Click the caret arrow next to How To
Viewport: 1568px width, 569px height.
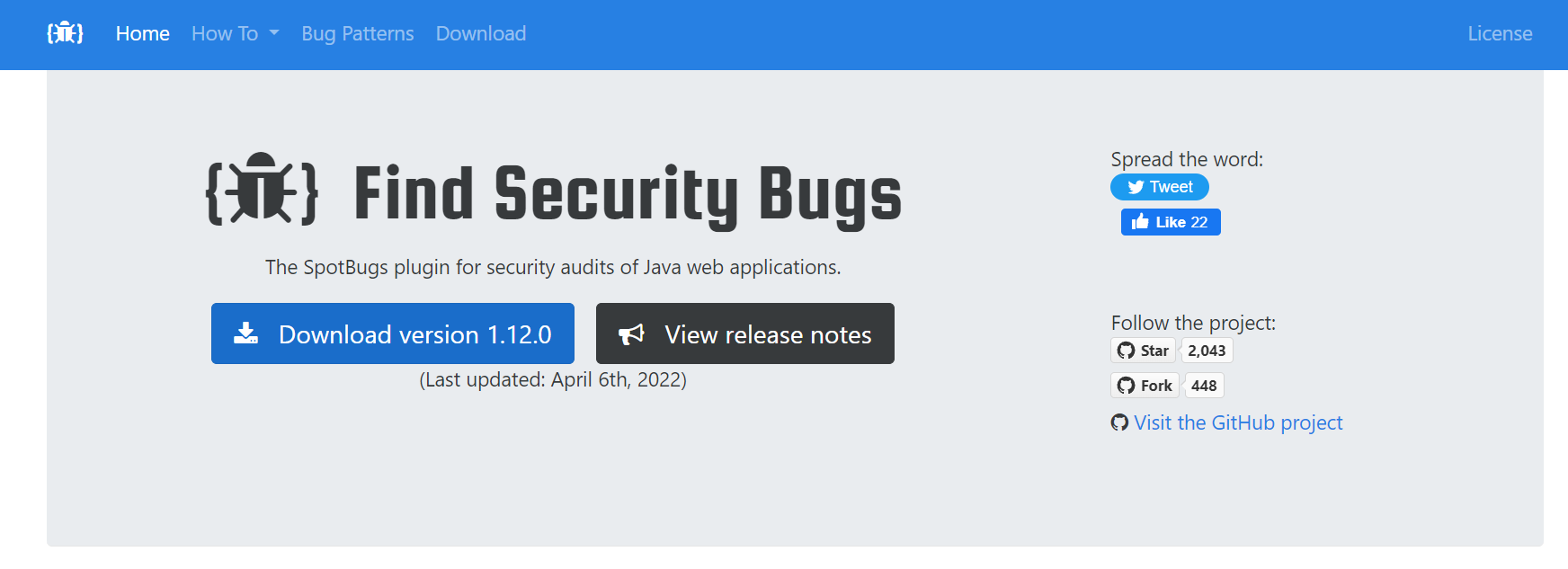pyautogui.click(x=274, y=34)
